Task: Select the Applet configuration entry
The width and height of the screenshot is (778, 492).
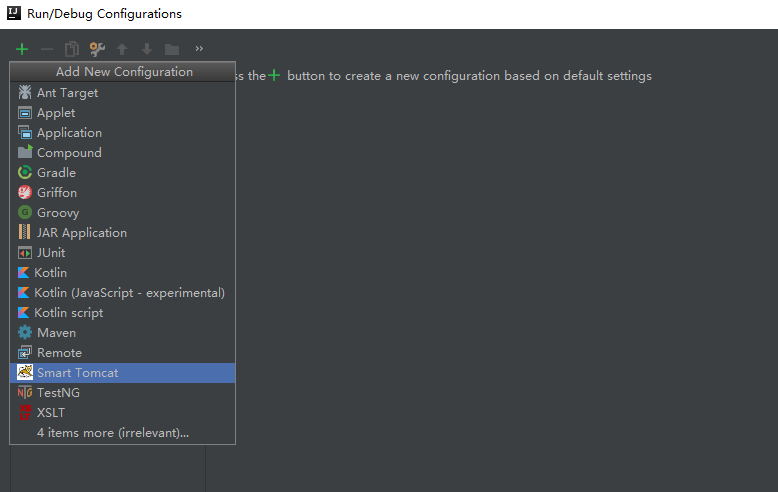Action: tap(56, 113)
